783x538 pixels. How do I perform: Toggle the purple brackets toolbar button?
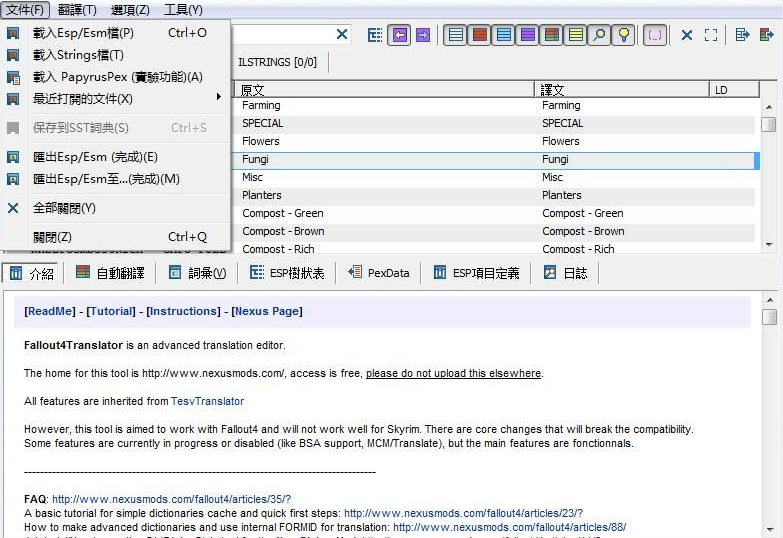click(x=655, y=35)
